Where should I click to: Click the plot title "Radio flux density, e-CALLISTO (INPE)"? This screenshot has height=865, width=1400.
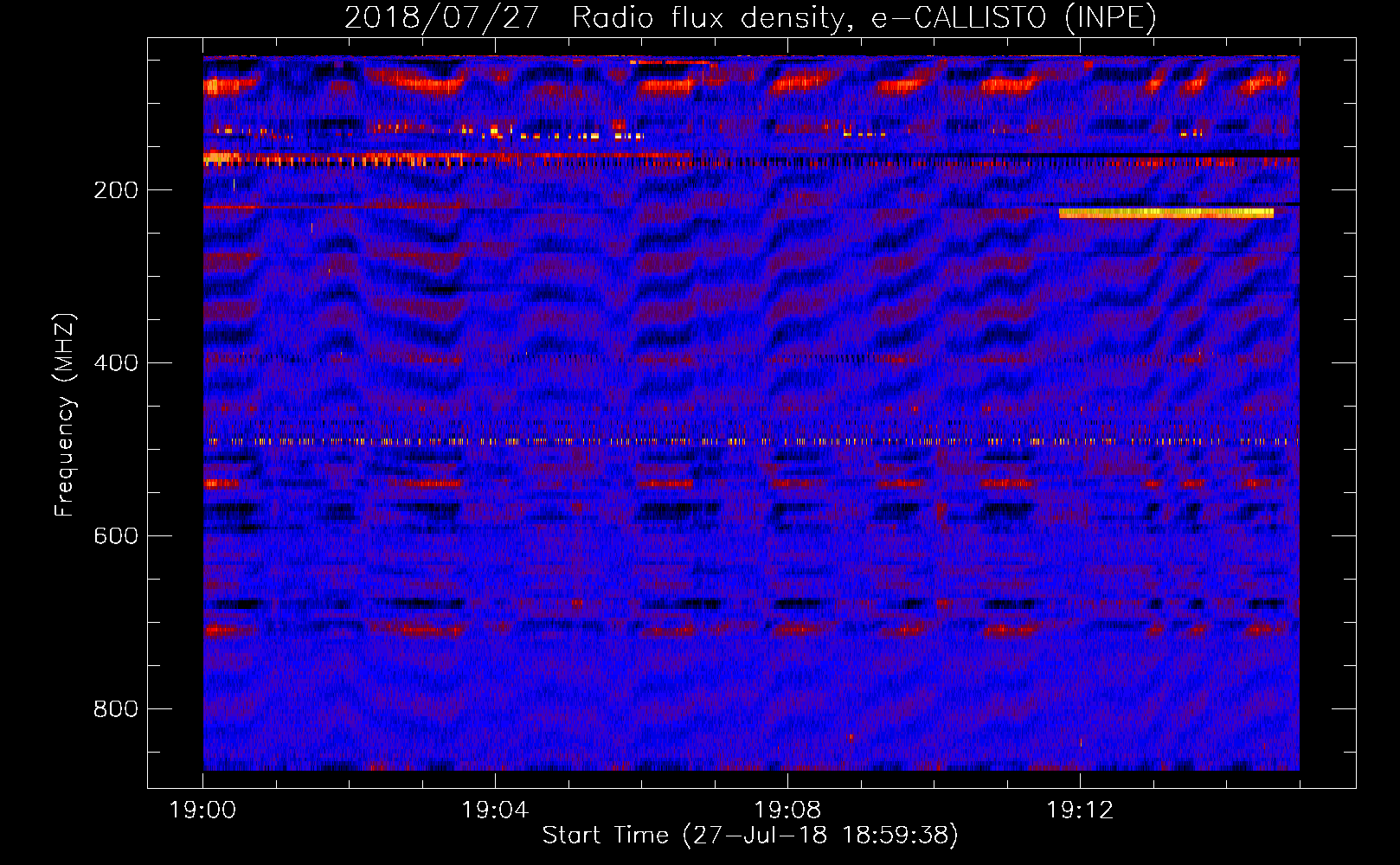(x=864, y=17)
